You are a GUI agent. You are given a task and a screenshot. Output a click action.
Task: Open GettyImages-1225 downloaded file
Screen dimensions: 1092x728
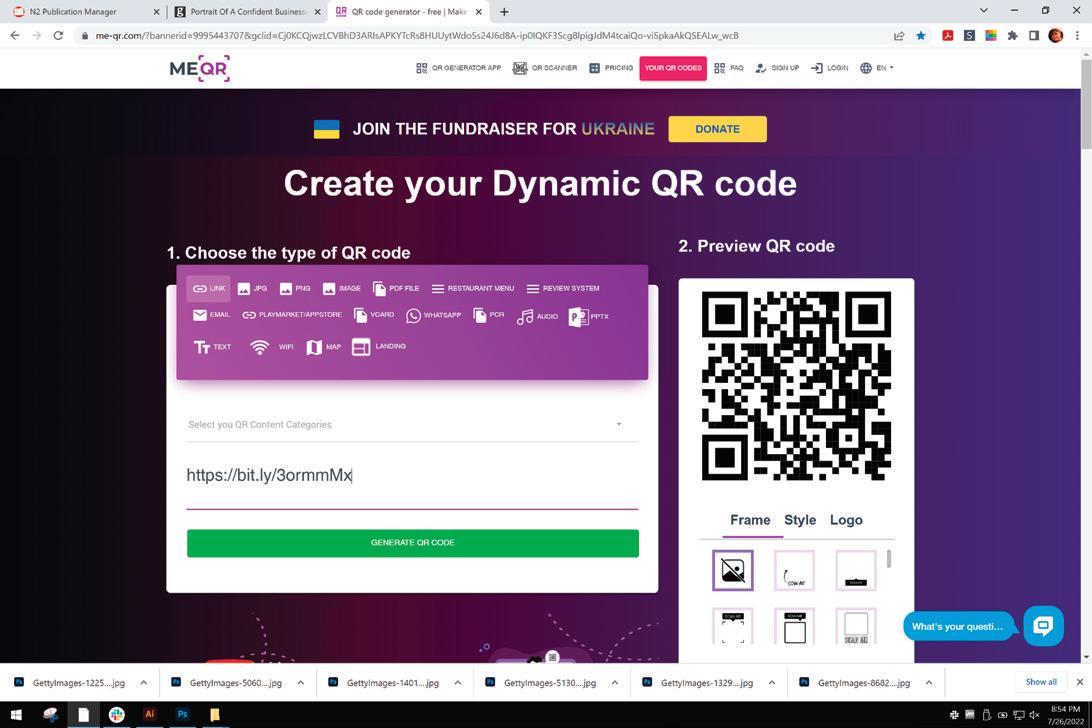72,683
